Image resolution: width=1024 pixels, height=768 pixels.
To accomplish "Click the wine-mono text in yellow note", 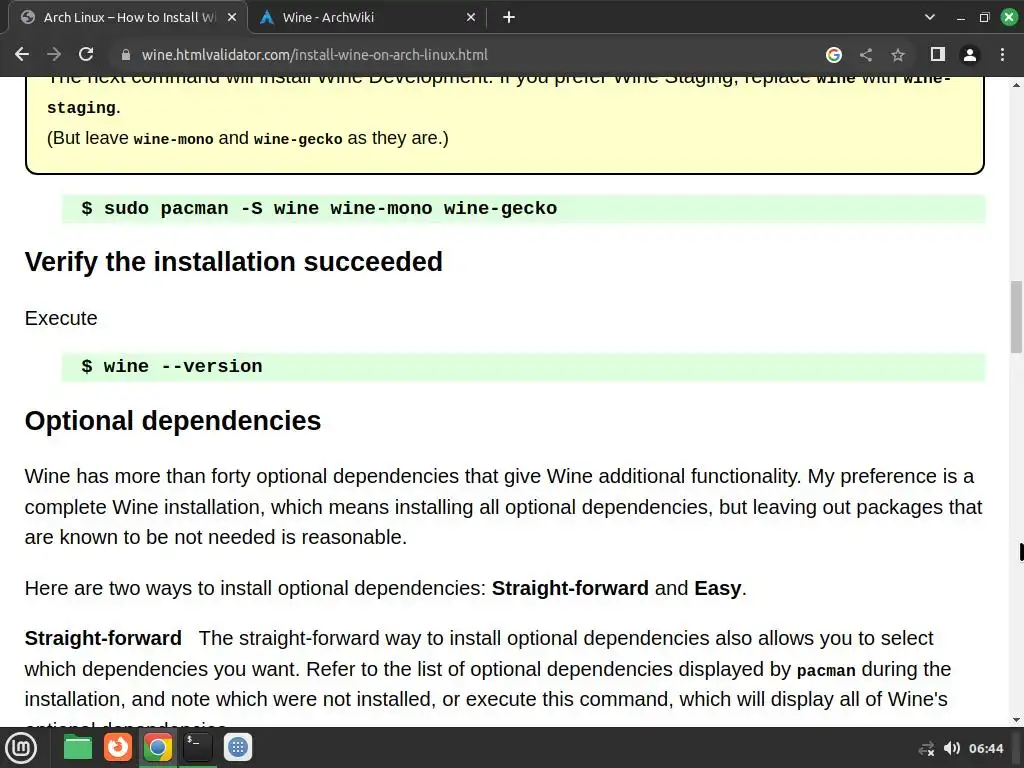I will 173,139.
